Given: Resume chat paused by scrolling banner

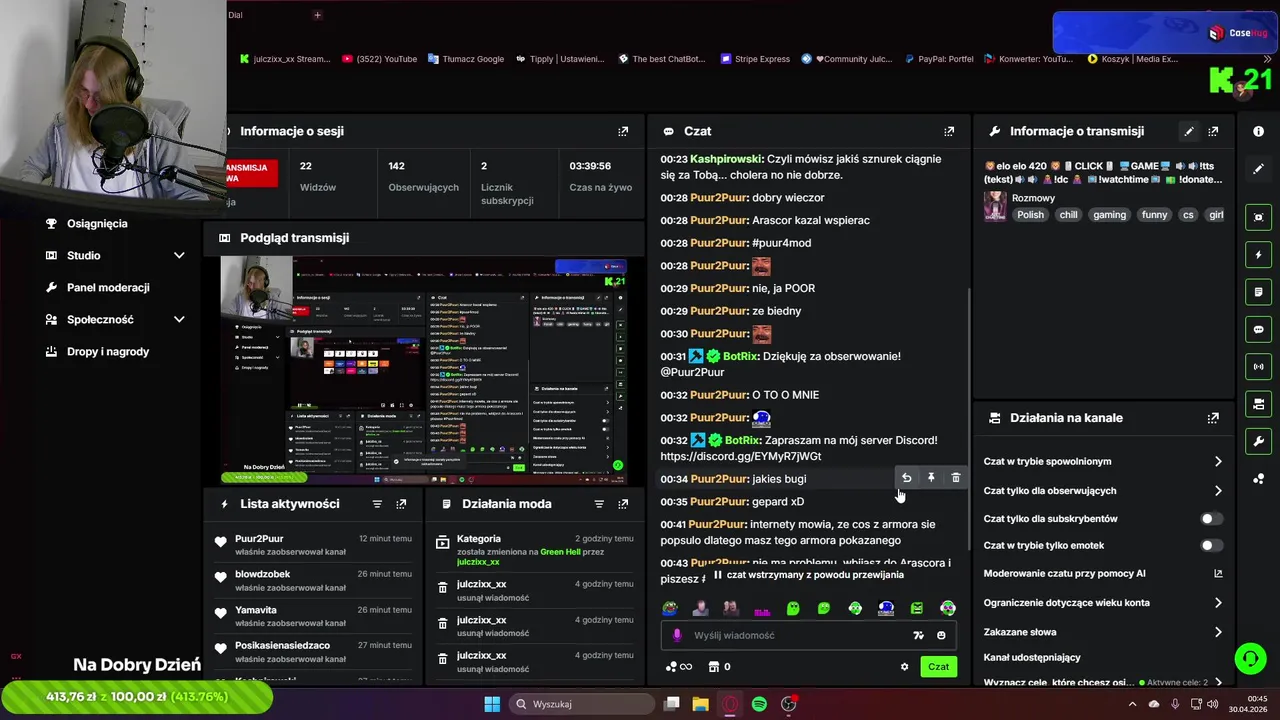Looking at the screenshot, I should tap(809, 575).
